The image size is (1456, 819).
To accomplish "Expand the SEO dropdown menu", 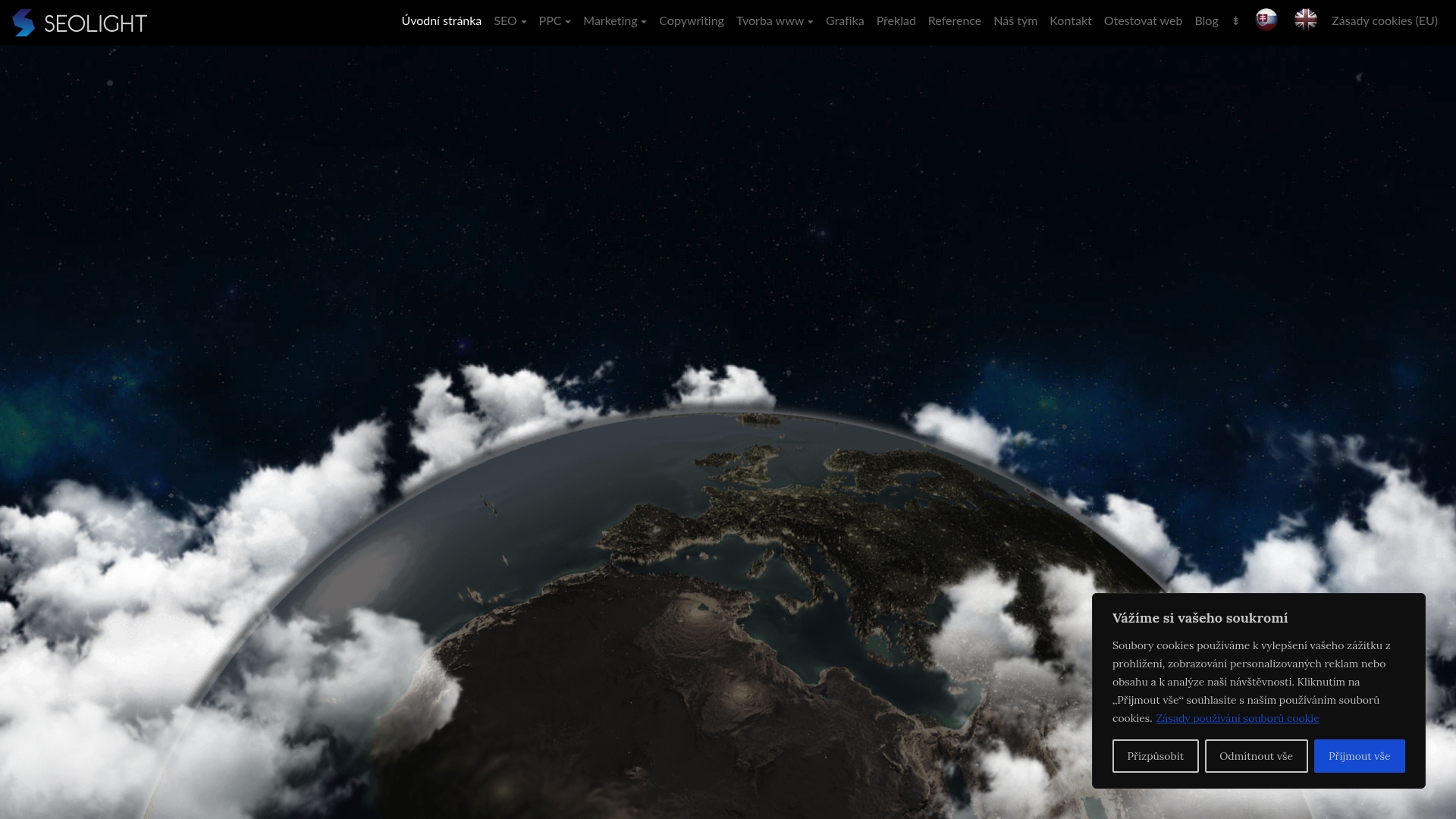I will (x=510, y=21).
